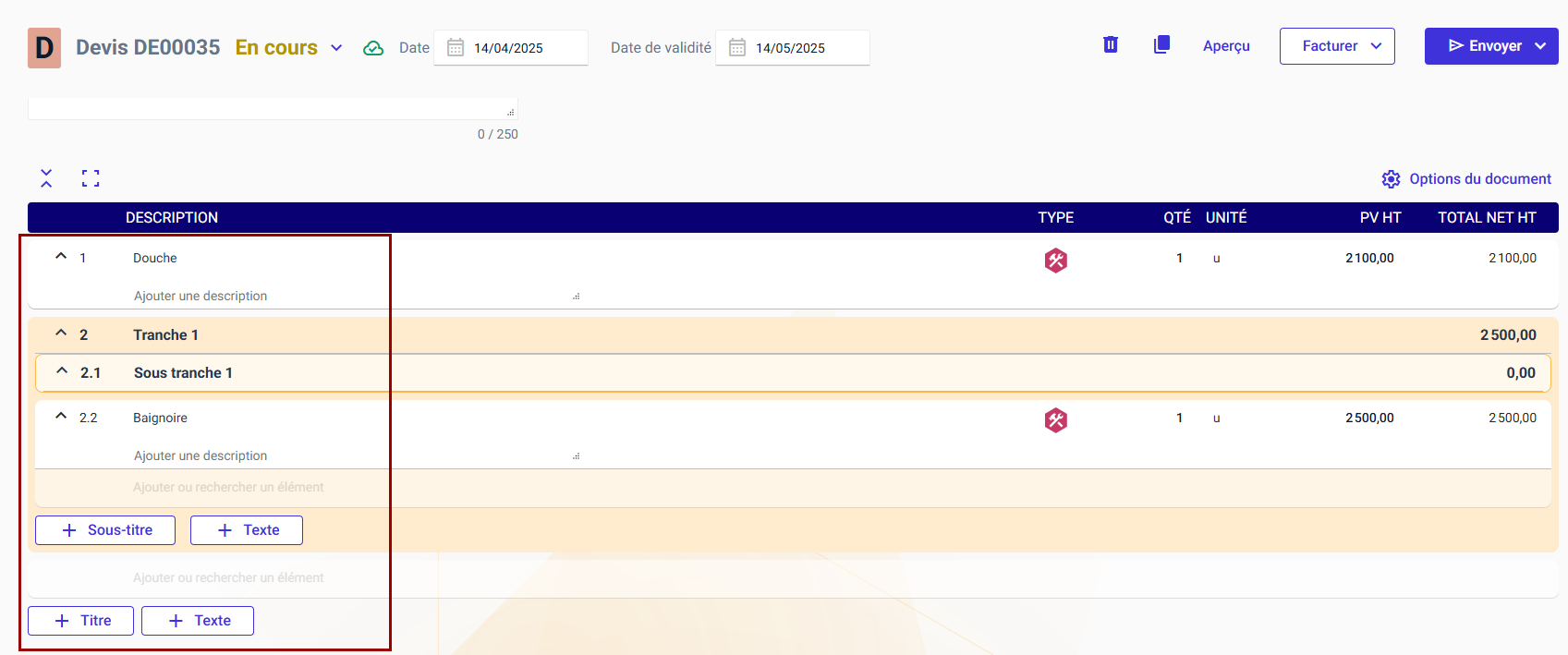Click the empty 0 / 250 text area
This screenshot has width=1568, height=655.
point(273,109)
